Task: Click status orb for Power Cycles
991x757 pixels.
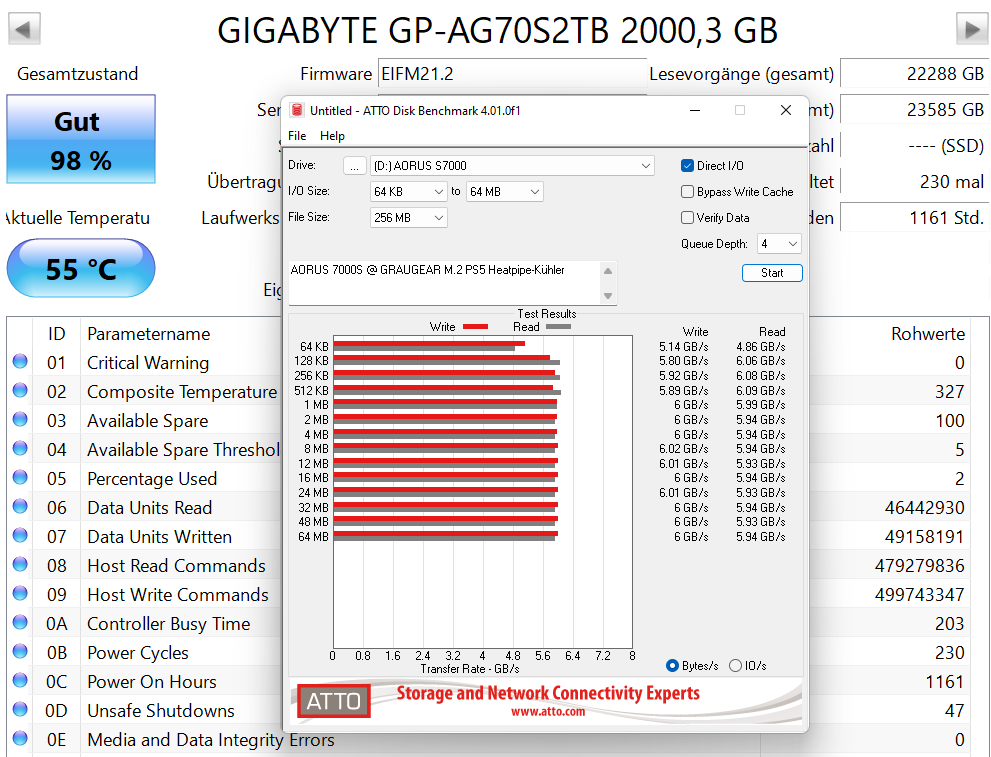Action: coord(20,651)
